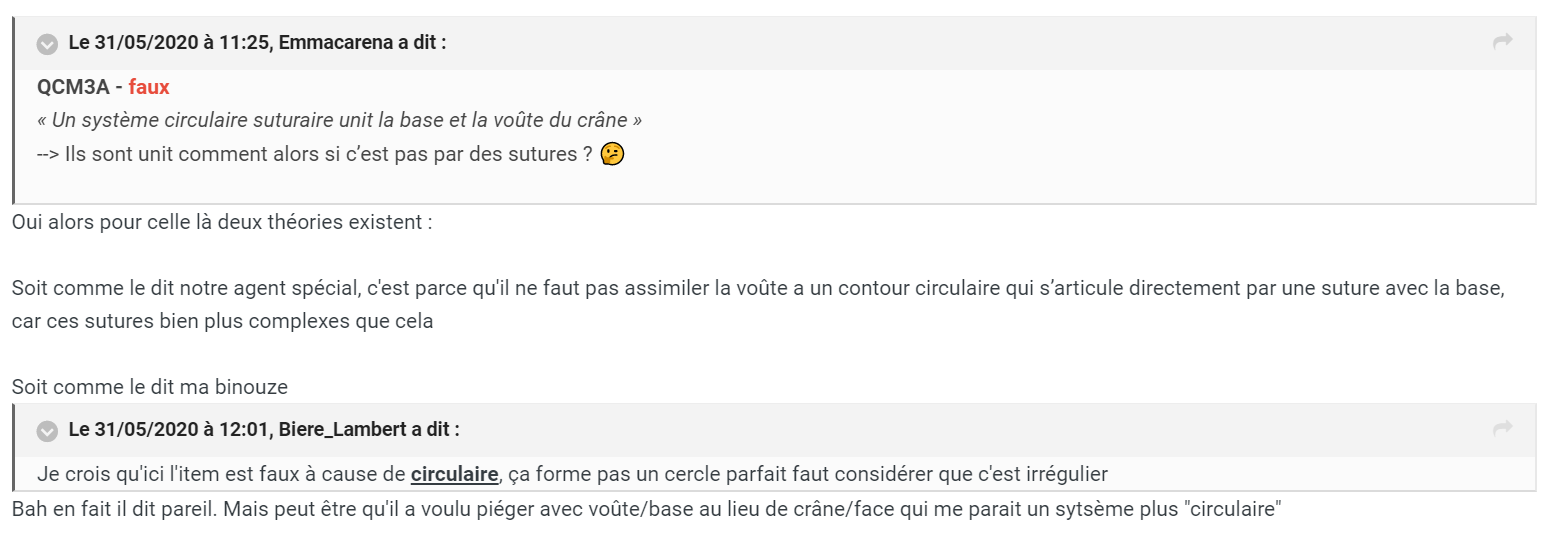Click the line "Soit comme le dit ma binouze"
1552x538 pixels.
click(150, 386)
